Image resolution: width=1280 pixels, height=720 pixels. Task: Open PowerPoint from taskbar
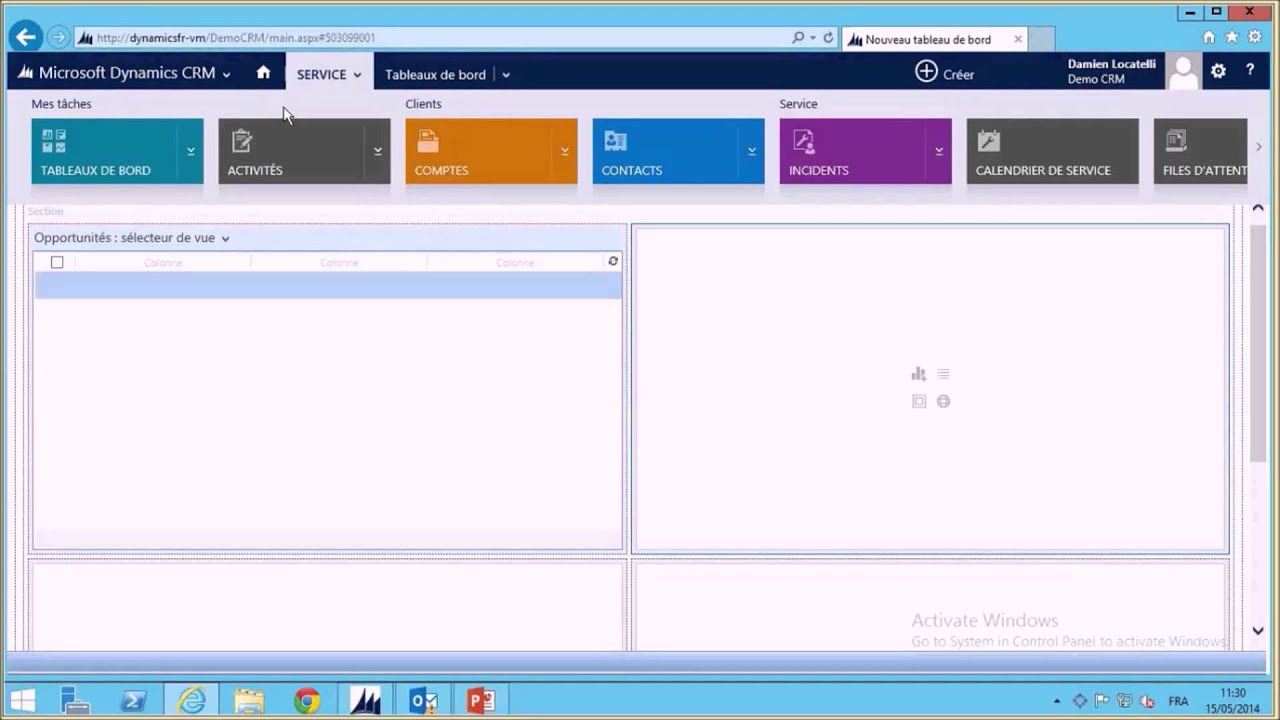coord(481,700)
